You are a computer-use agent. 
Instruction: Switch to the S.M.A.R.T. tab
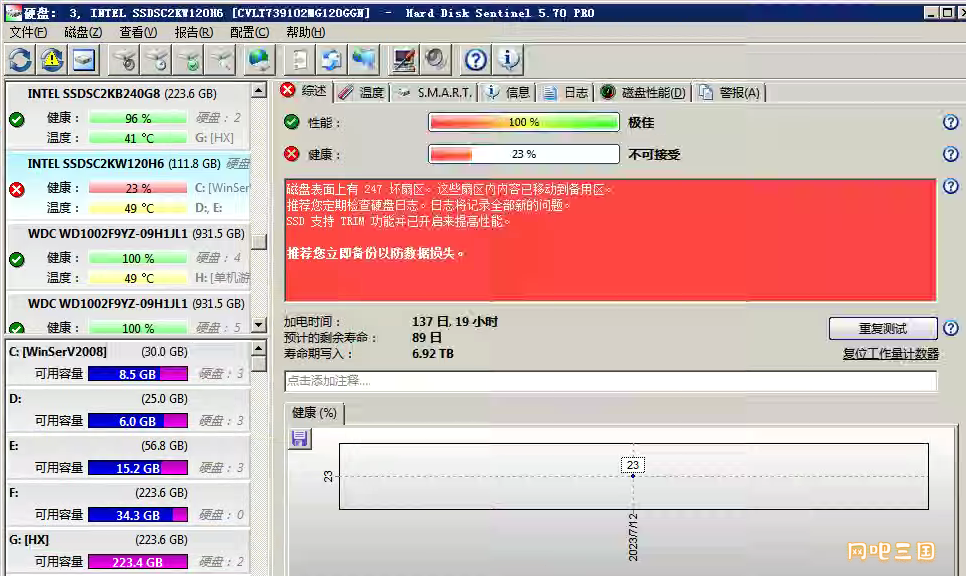pos(435,92)
